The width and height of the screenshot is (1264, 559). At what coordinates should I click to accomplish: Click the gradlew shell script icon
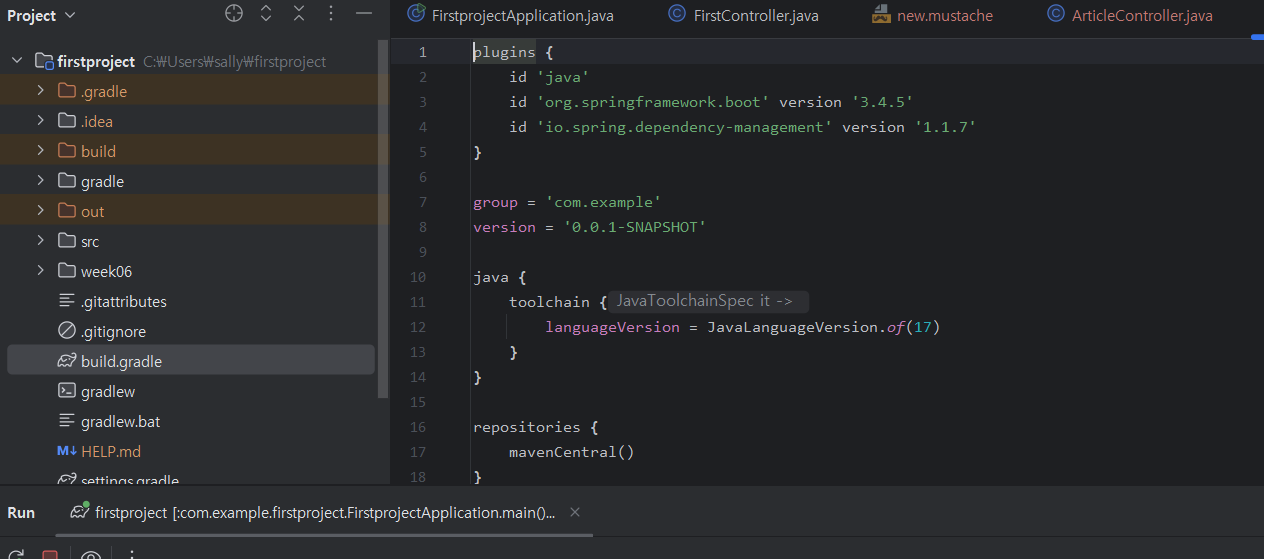67,391
